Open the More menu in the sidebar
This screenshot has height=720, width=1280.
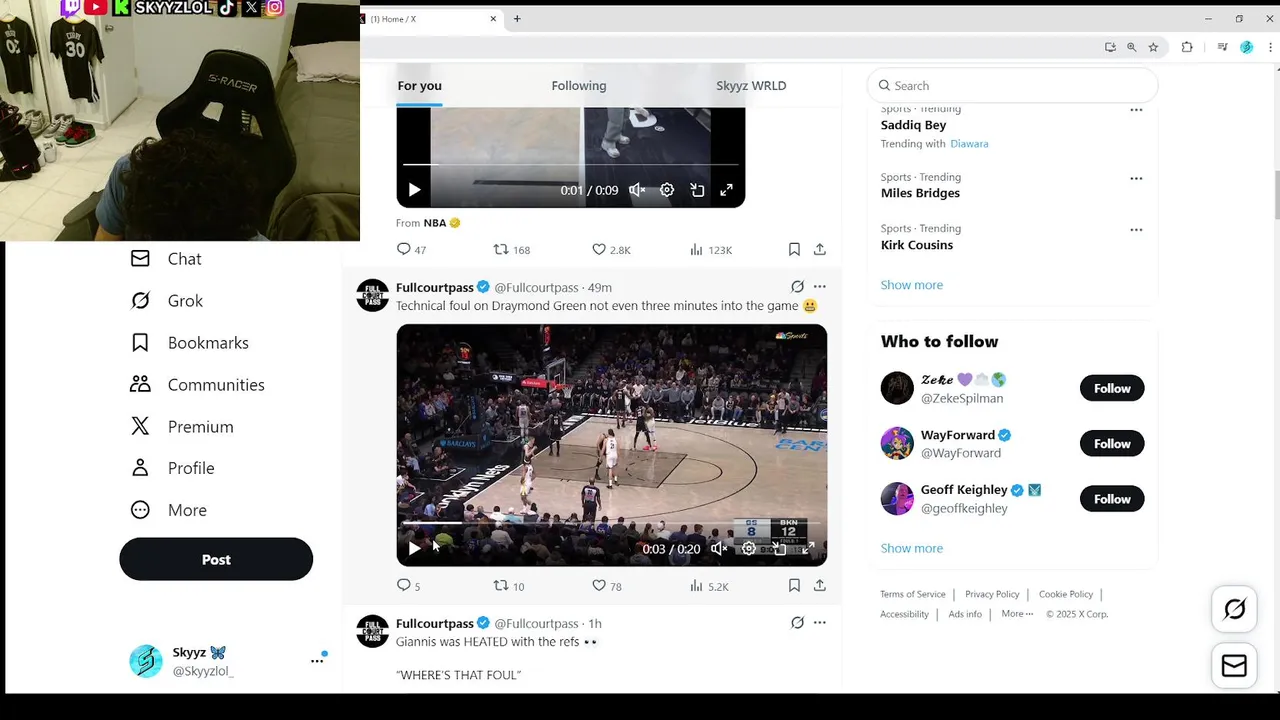[168, 510]
